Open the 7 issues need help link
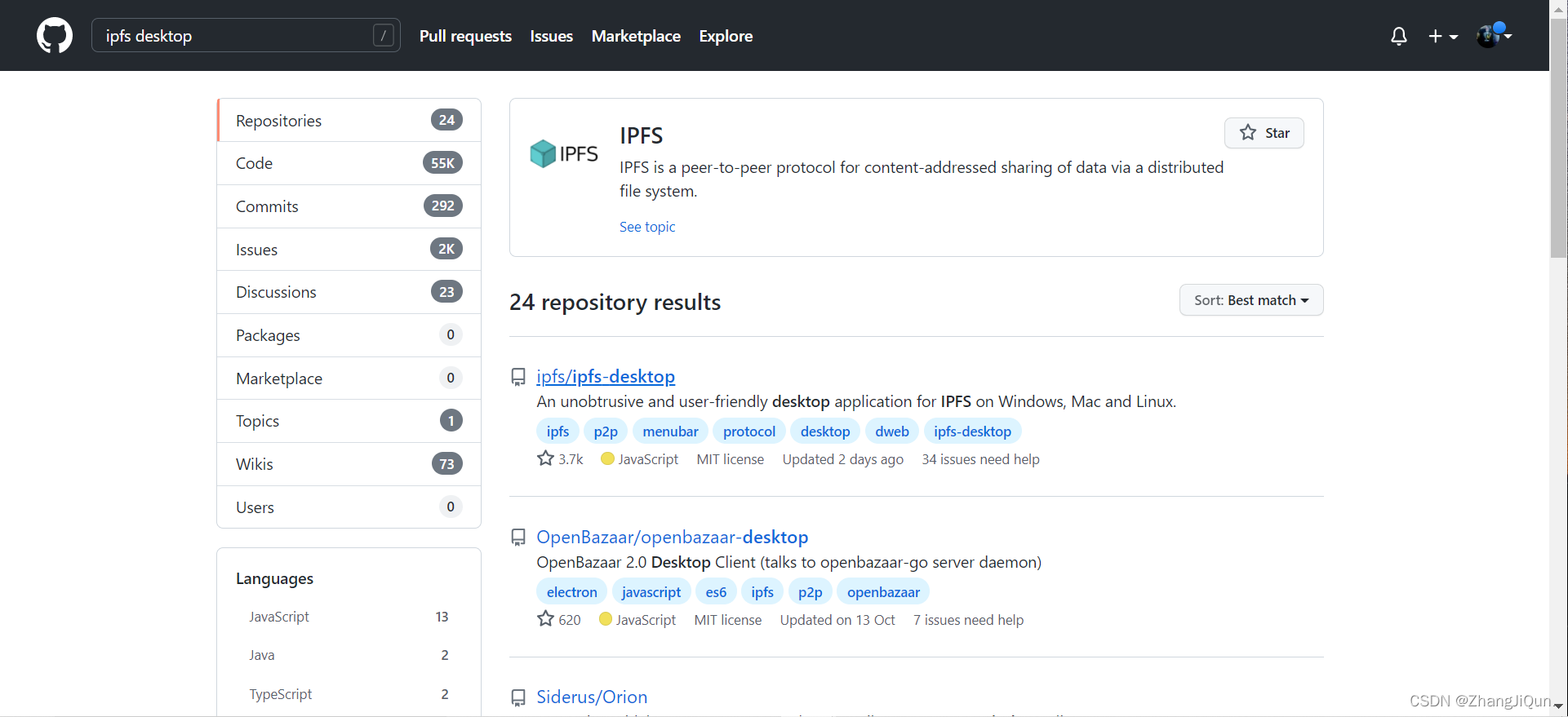 click(968, 620)
